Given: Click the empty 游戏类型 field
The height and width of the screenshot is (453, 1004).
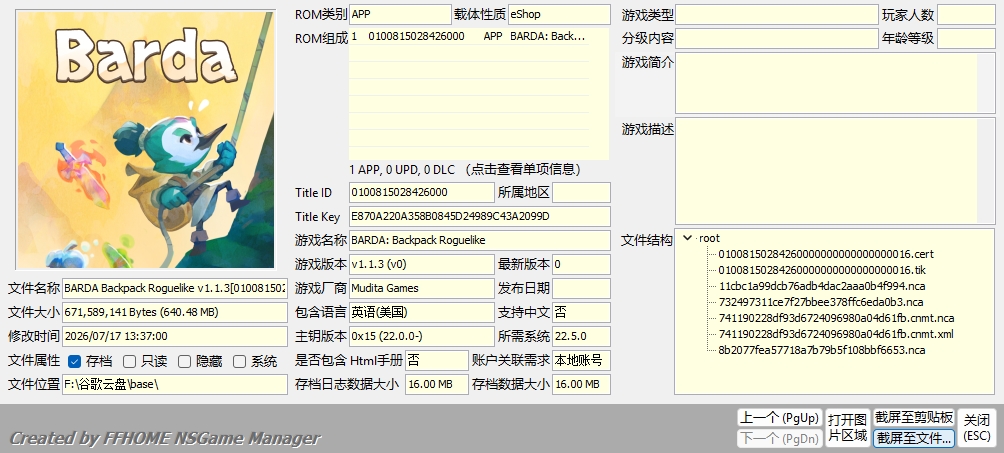Looking at the screenshot, I should point(777,15).
